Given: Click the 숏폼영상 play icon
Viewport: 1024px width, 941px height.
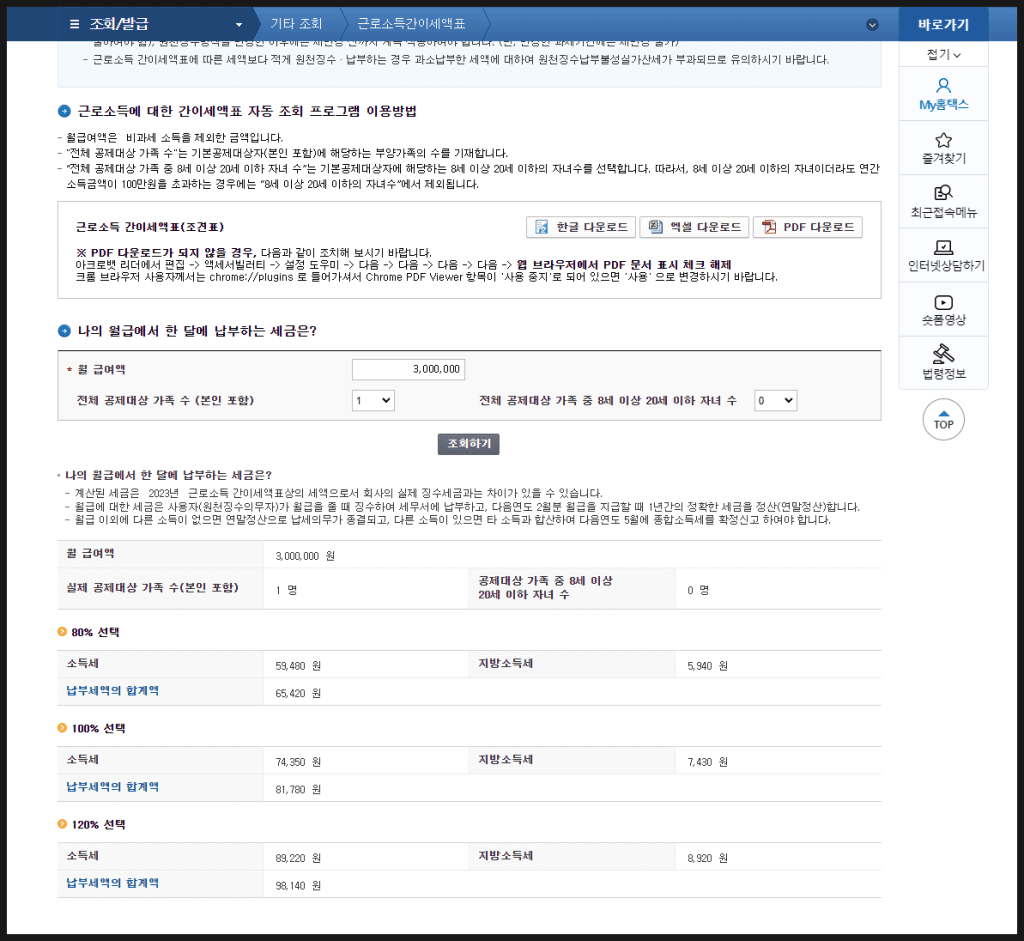Looking at the screenshot, I should 943,302.
